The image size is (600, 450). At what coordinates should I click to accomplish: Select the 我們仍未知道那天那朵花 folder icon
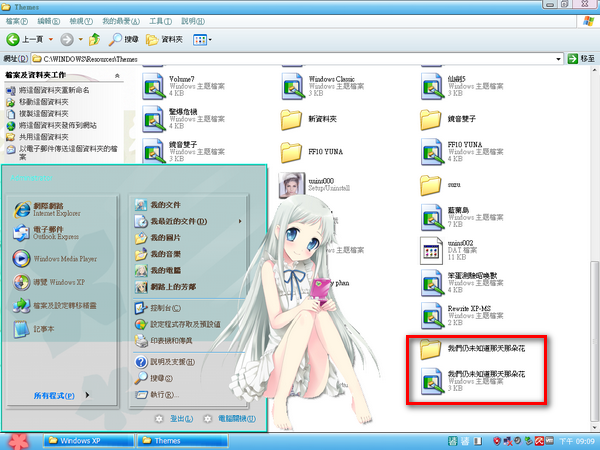pos(430,349)
